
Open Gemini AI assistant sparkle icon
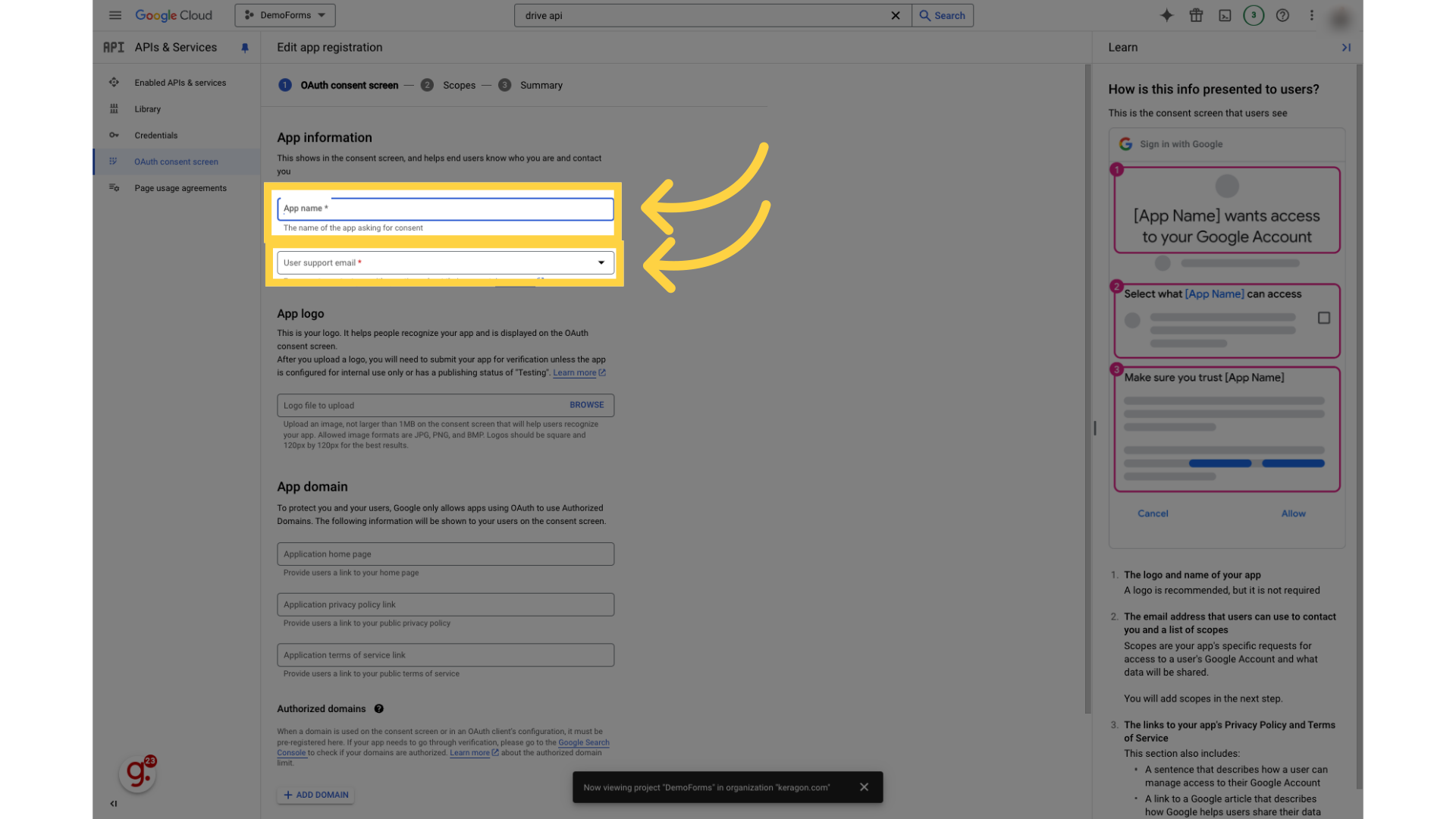click(1167, 15)
